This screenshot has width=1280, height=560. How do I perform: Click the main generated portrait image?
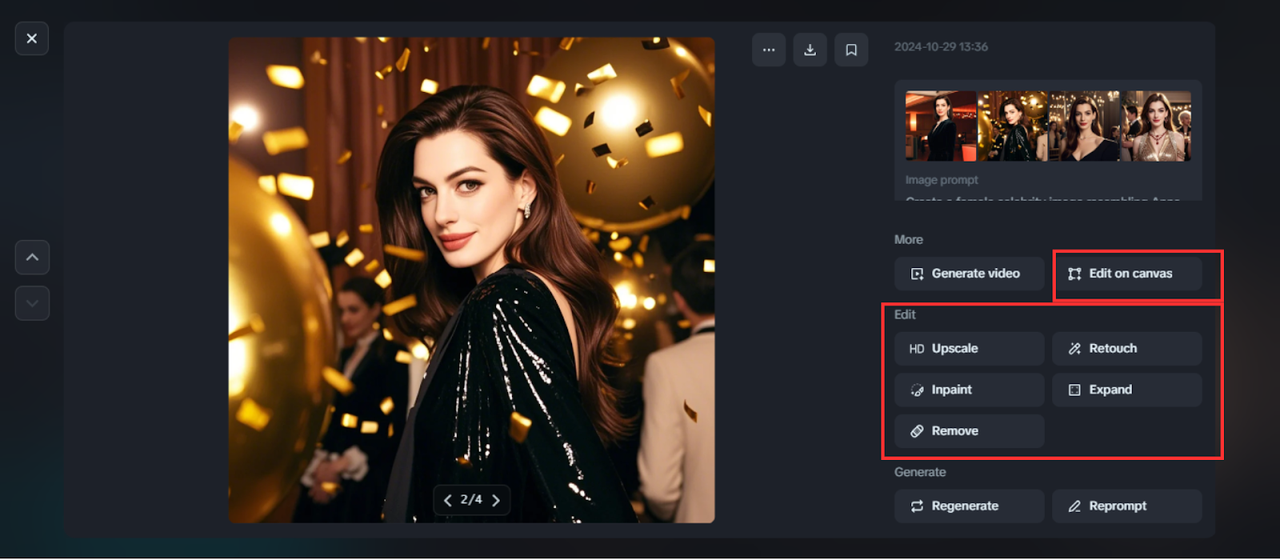[472, 280]
